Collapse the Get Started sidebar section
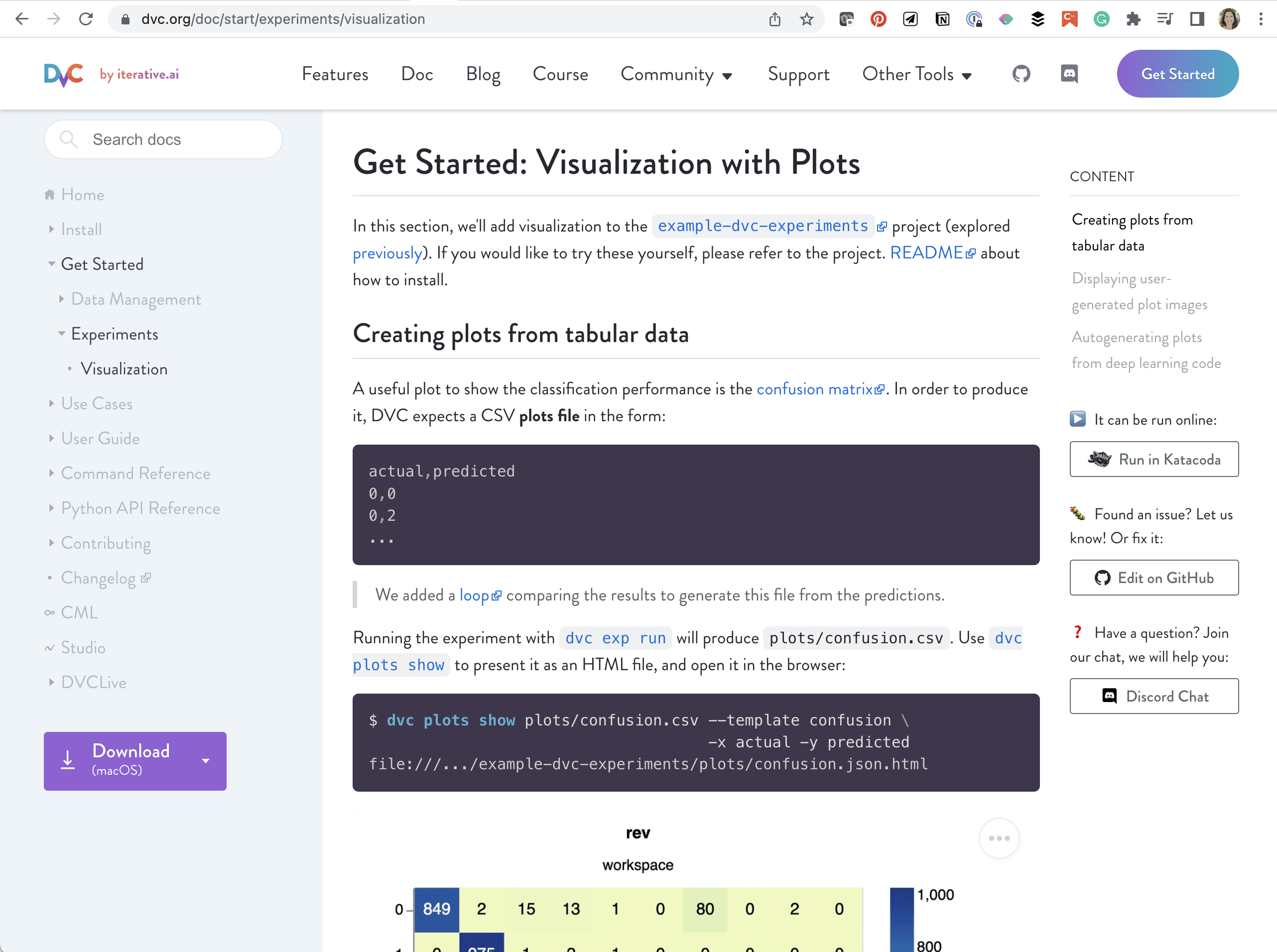This screenshot has width=1277, height=952. coord(52,264)
